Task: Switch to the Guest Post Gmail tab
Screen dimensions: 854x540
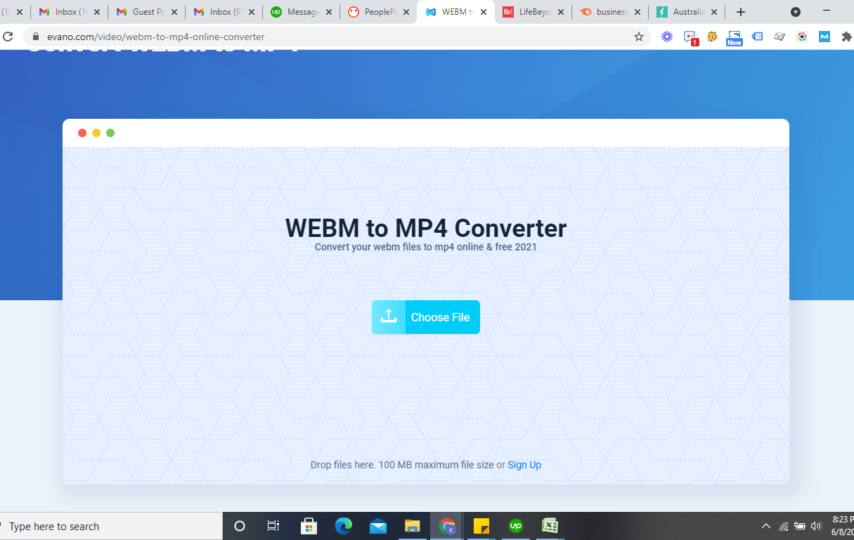Action: point(147,12)
